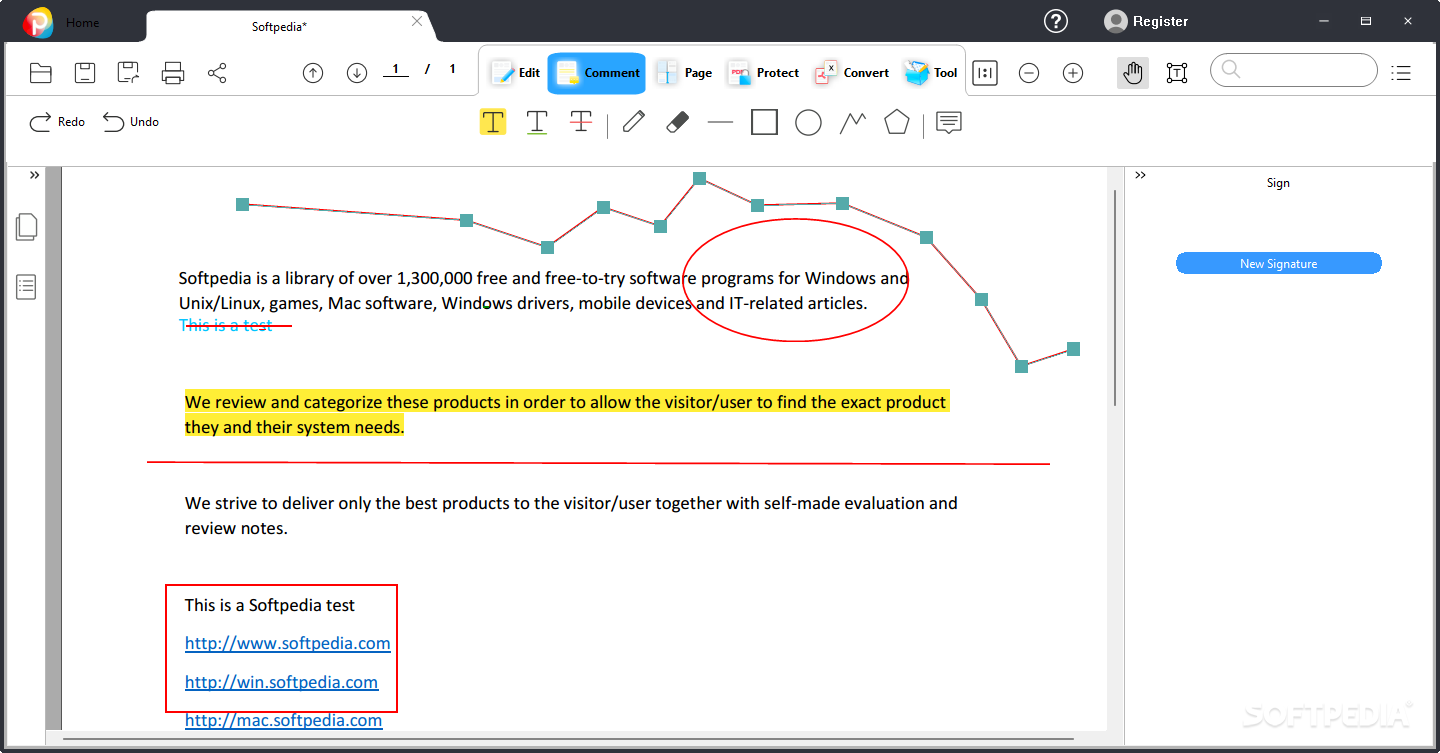Share the document with the share icon
The width and height of the screenshot is (1440, 753).
[217, 72]
